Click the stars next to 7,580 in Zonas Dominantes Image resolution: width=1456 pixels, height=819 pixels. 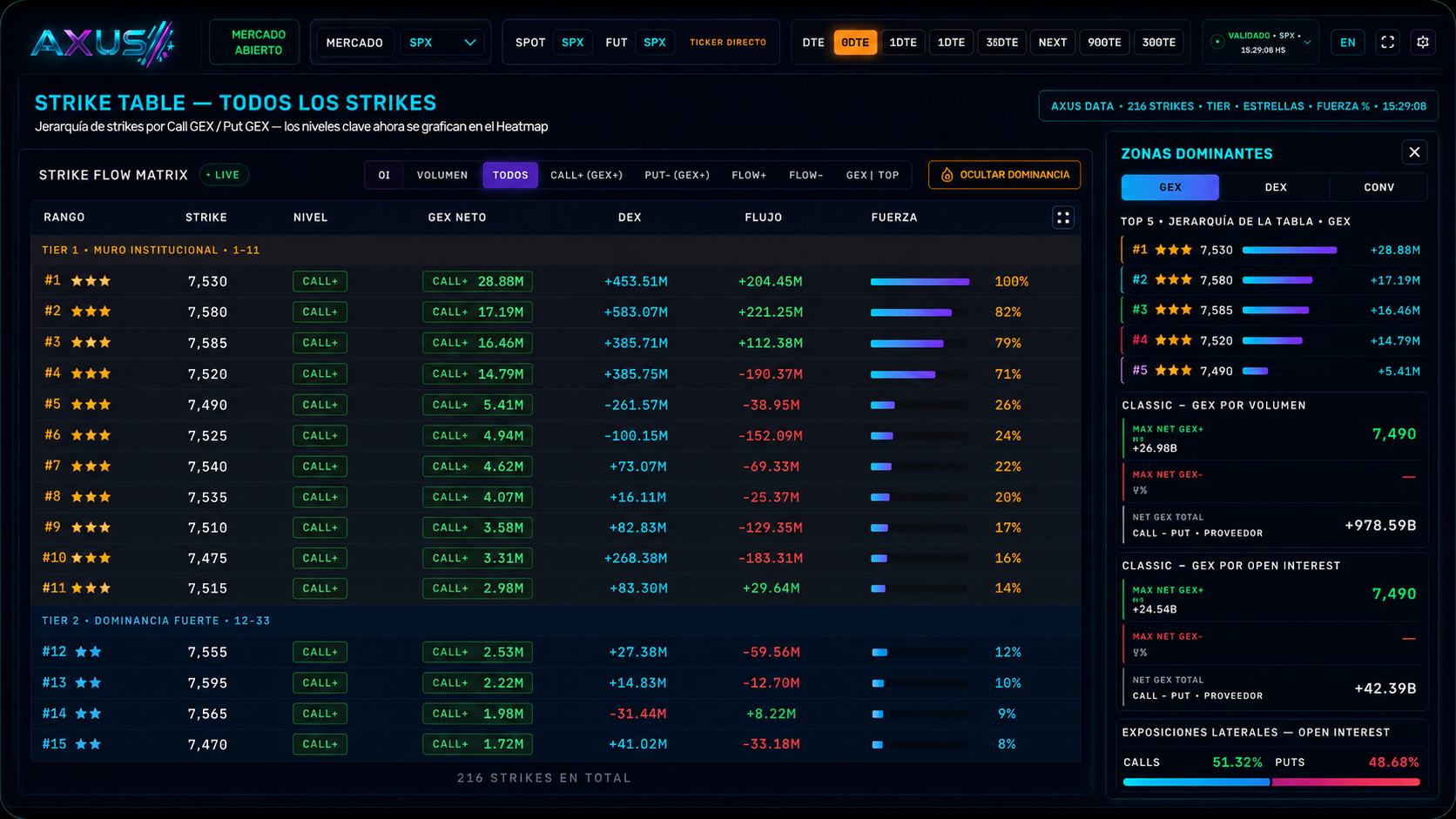tap(1174, 280)
